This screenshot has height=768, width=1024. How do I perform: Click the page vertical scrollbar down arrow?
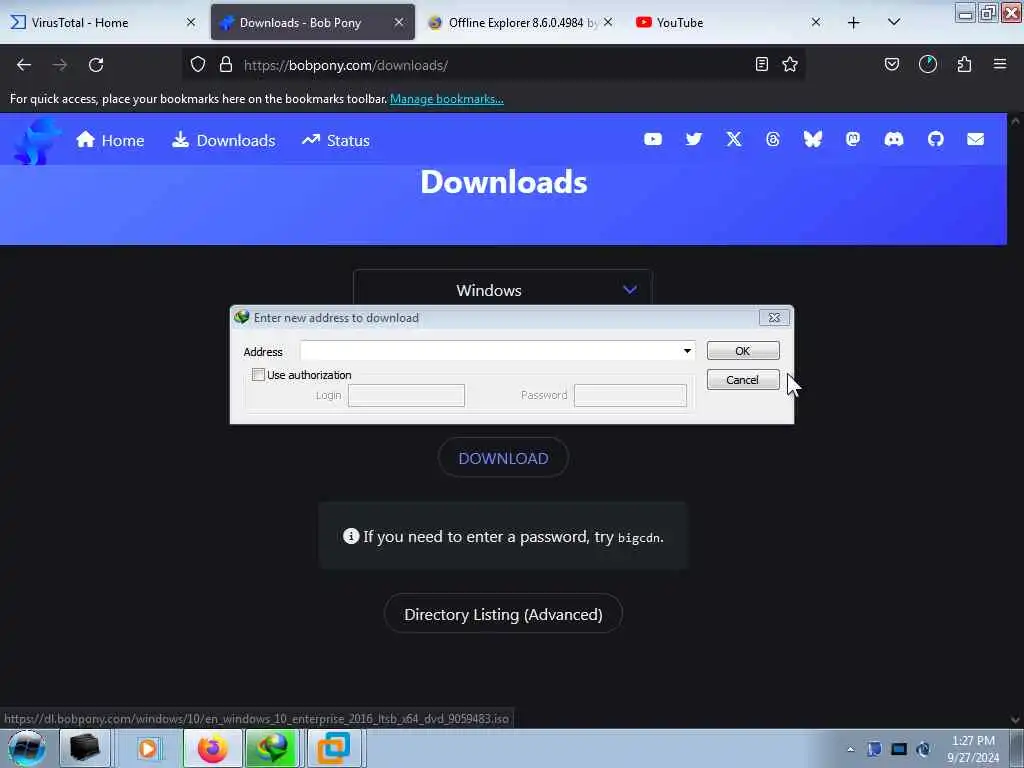point(1015,720)
